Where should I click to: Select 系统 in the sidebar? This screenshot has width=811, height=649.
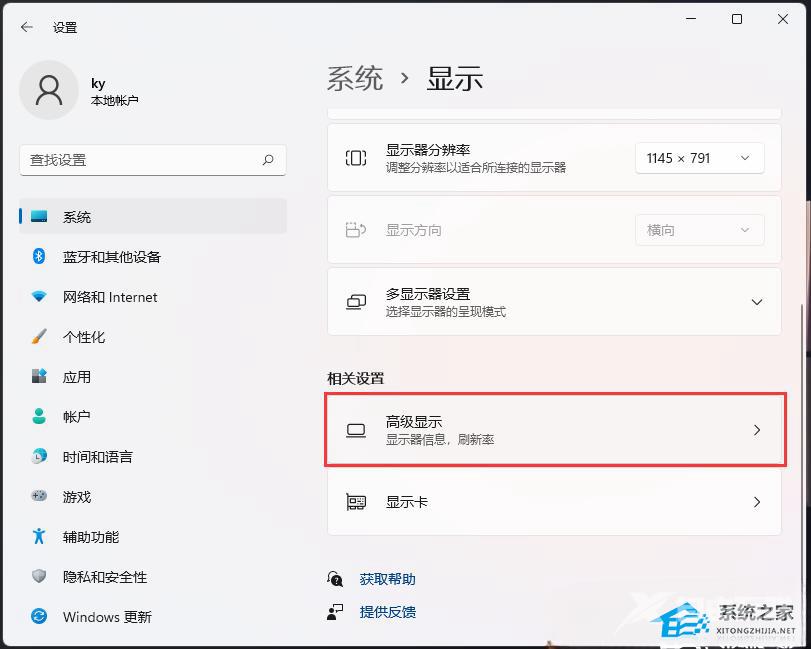(x=153, y=216)
